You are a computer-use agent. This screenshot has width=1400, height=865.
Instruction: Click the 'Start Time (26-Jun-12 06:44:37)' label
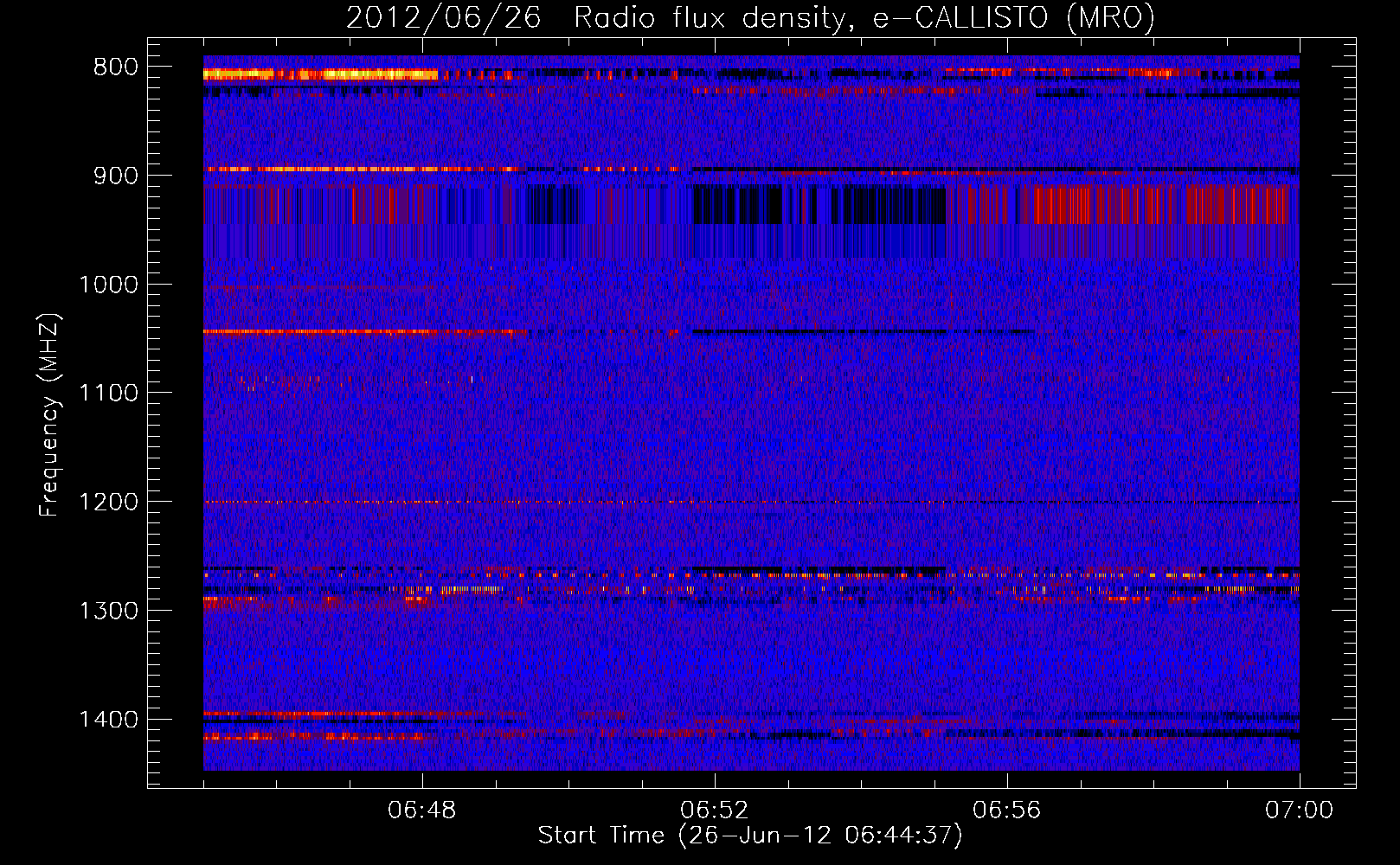(x=750, y=836)
